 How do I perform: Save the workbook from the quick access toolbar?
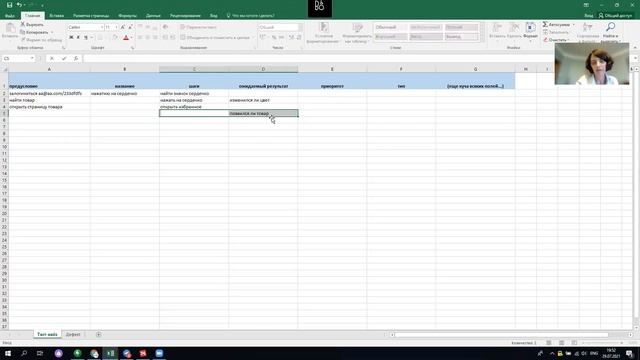coord(9,5)
